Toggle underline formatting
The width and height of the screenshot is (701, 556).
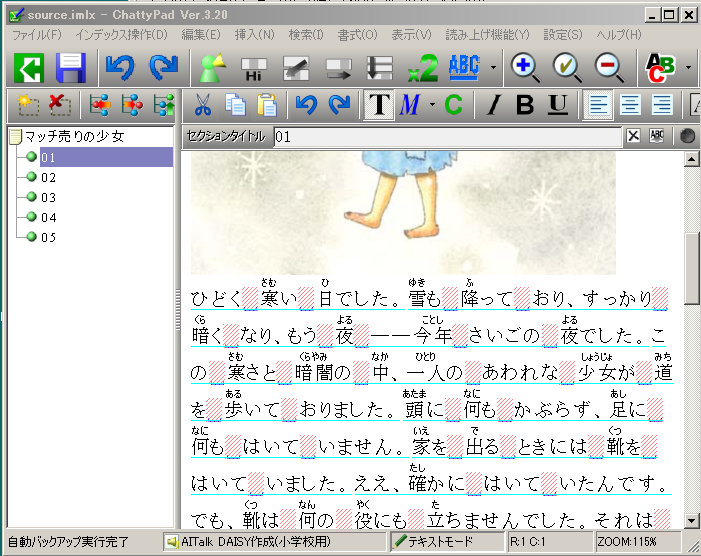click(558, 105)
